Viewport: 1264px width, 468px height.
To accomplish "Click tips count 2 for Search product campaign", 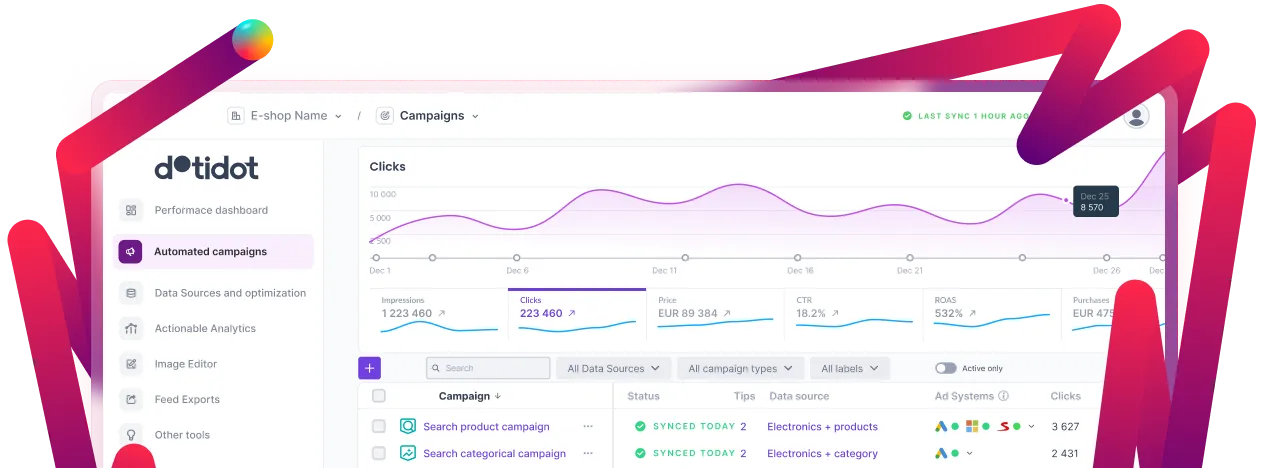I will click(743, 426).
